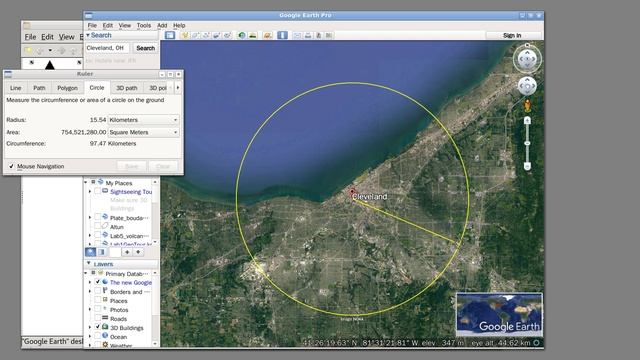
Task: Click the Places panel split-view icon
Action: tap(101, 252)
